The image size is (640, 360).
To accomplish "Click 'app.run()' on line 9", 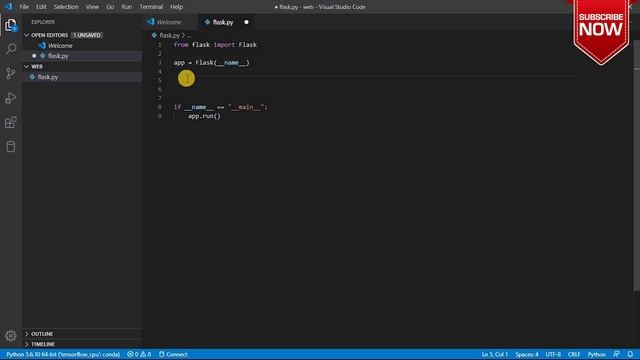I will pyautogui.click(x=204, y=116).
